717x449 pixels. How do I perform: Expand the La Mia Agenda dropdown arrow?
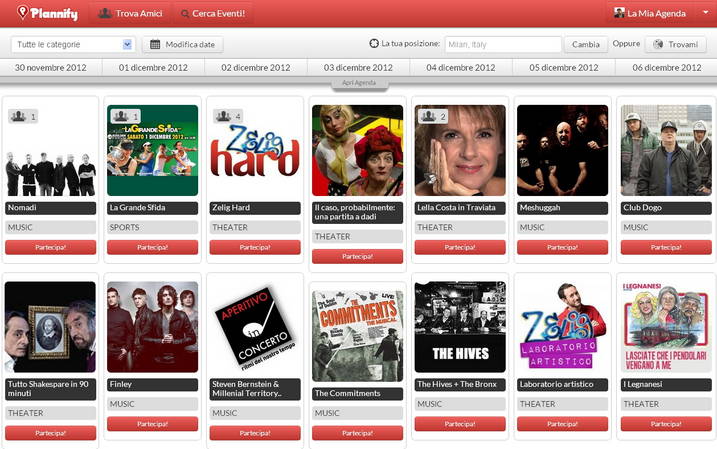tap(705, 12)
